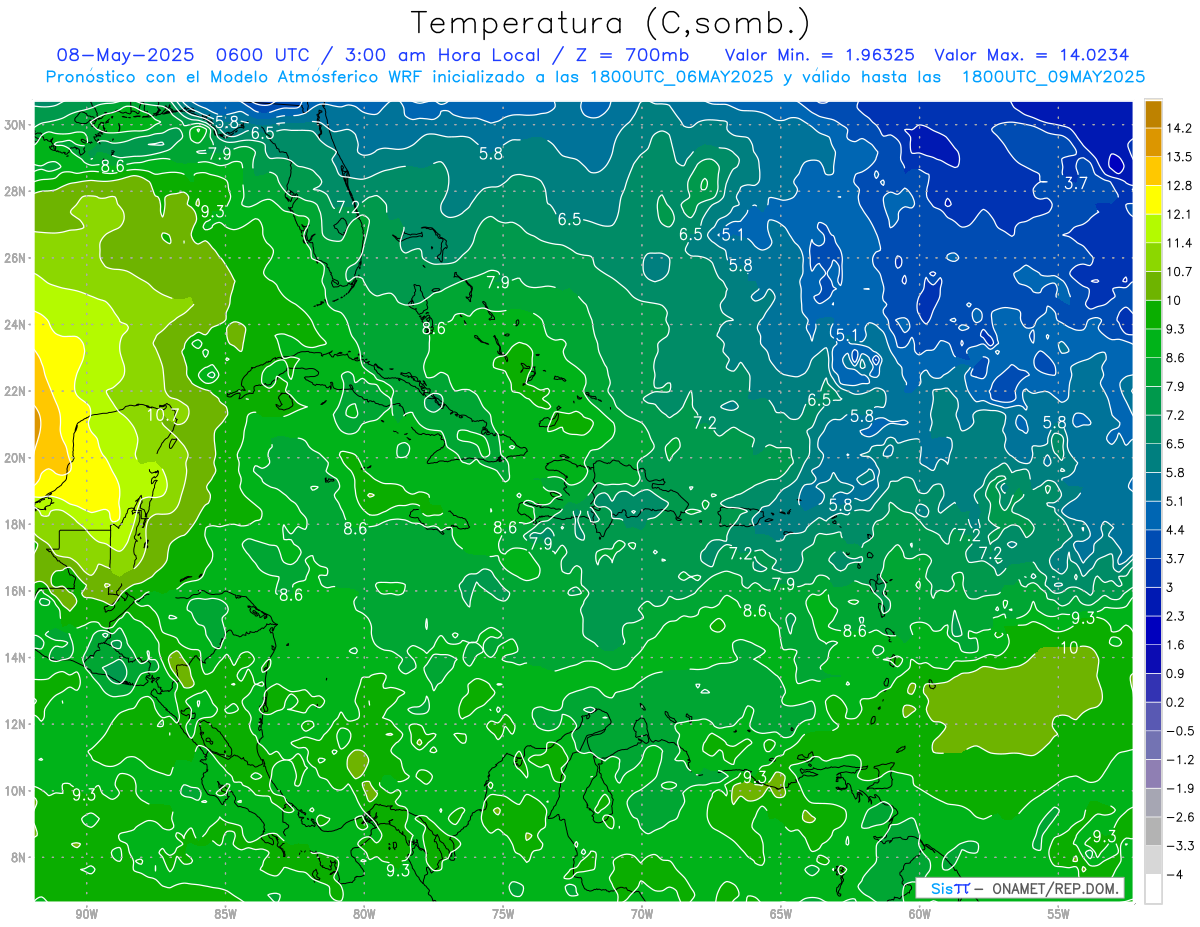Click the colorbar label "11.4"

pyautogui.click(x=1181, y=243)
